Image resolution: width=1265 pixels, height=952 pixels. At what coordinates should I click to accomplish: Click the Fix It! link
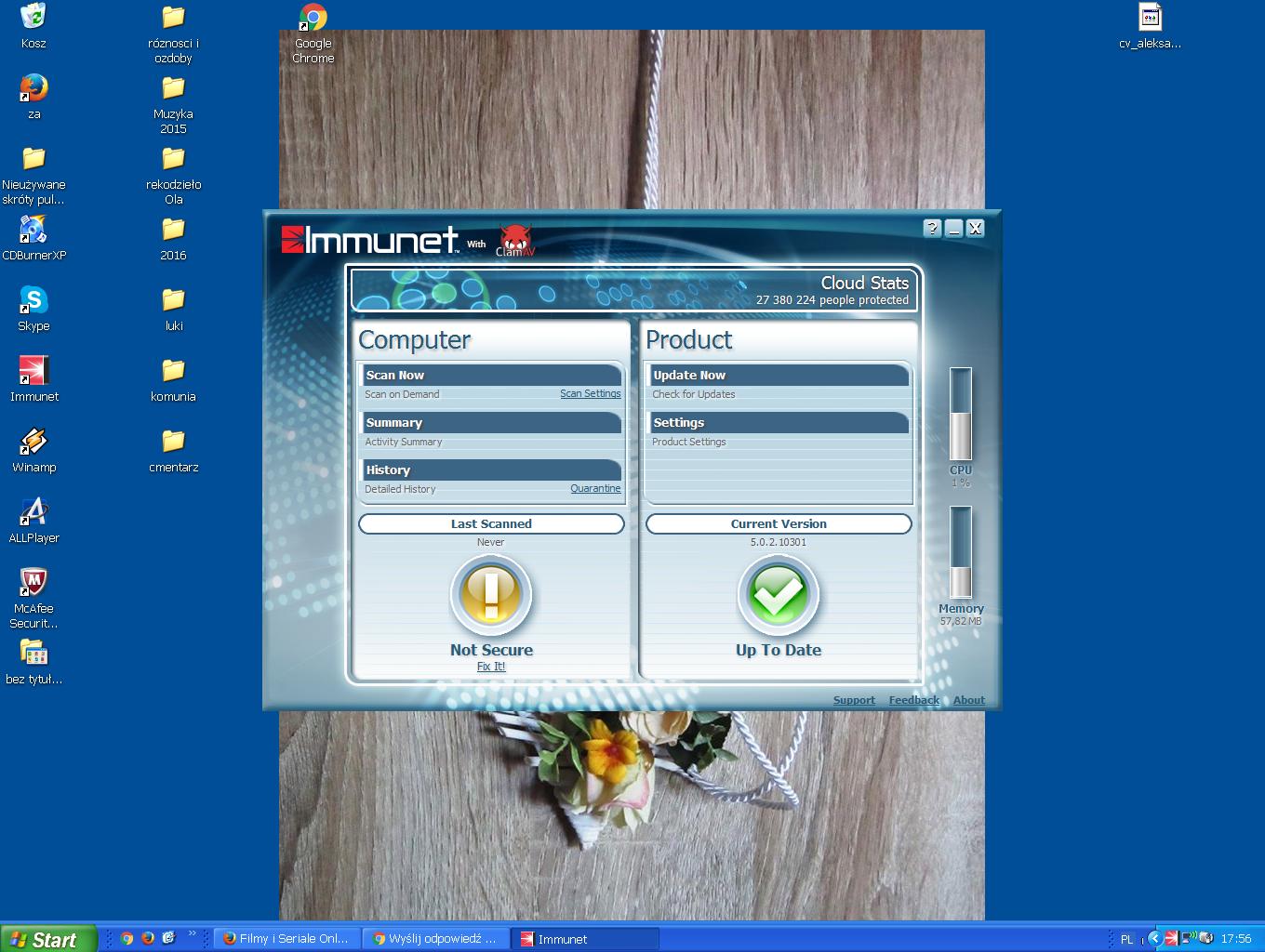[x=491, y=667]
